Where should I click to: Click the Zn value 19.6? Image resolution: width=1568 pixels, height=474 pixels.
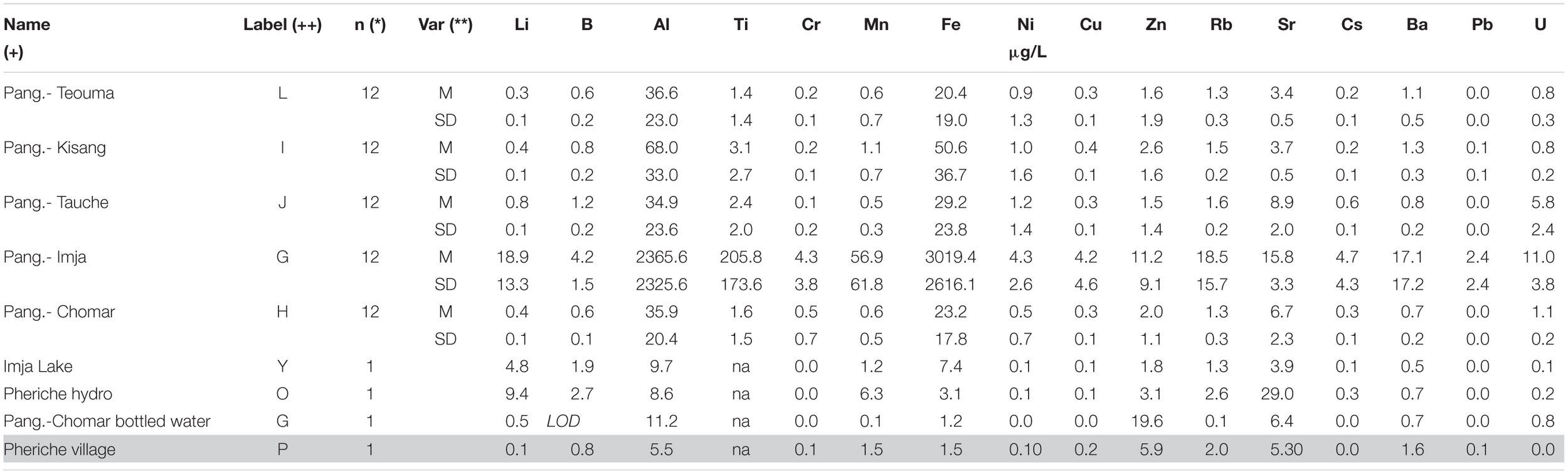[1147, 421]
